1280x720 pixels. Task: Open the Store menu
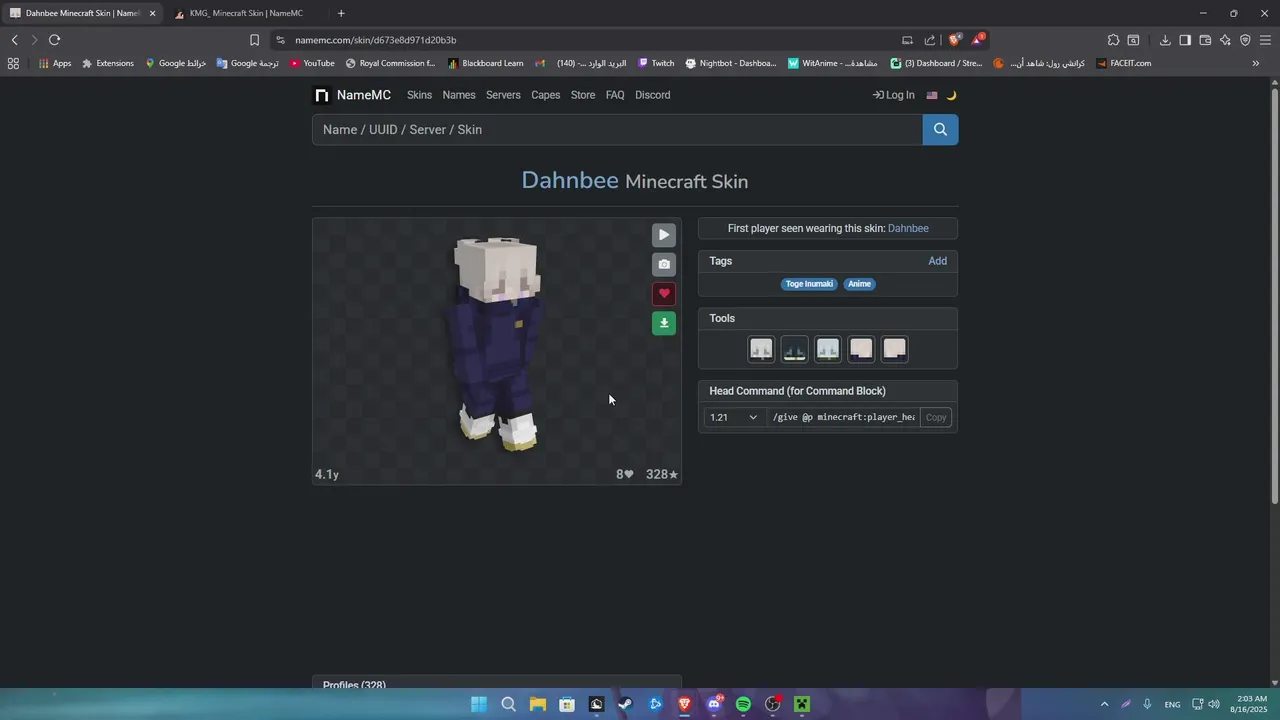tap(583, 95)
